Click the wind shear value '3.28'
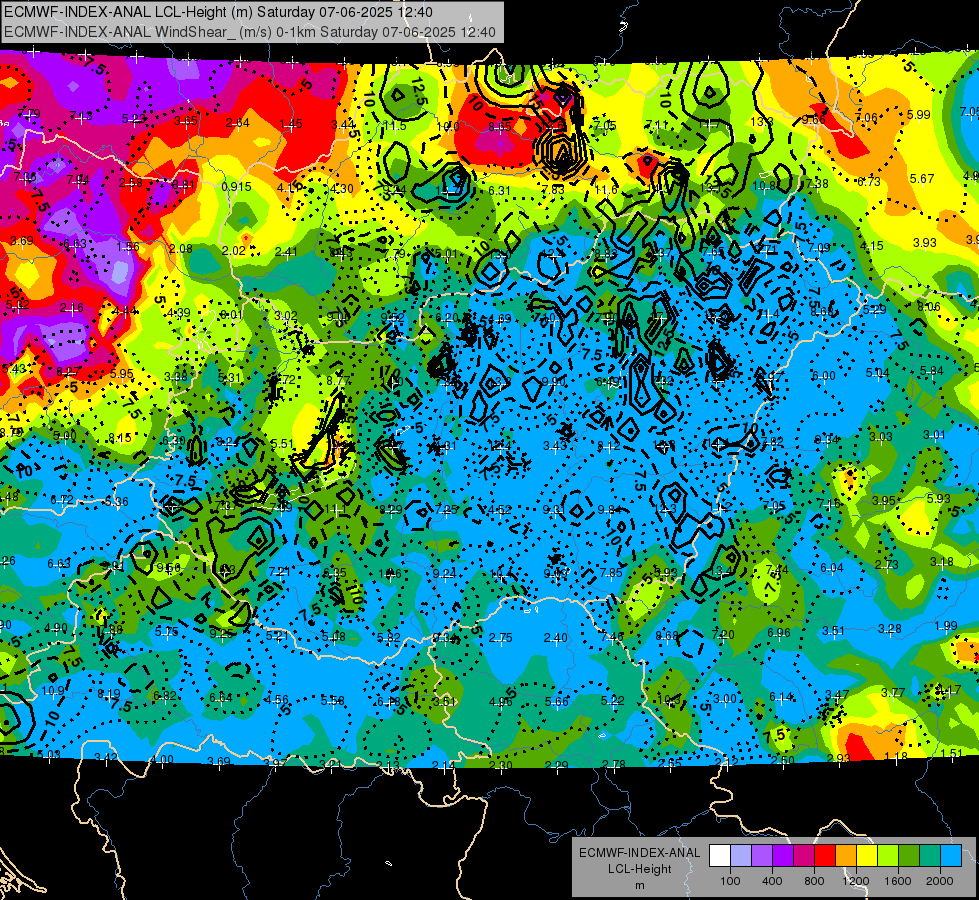The image size is (979, 900). 890,629
